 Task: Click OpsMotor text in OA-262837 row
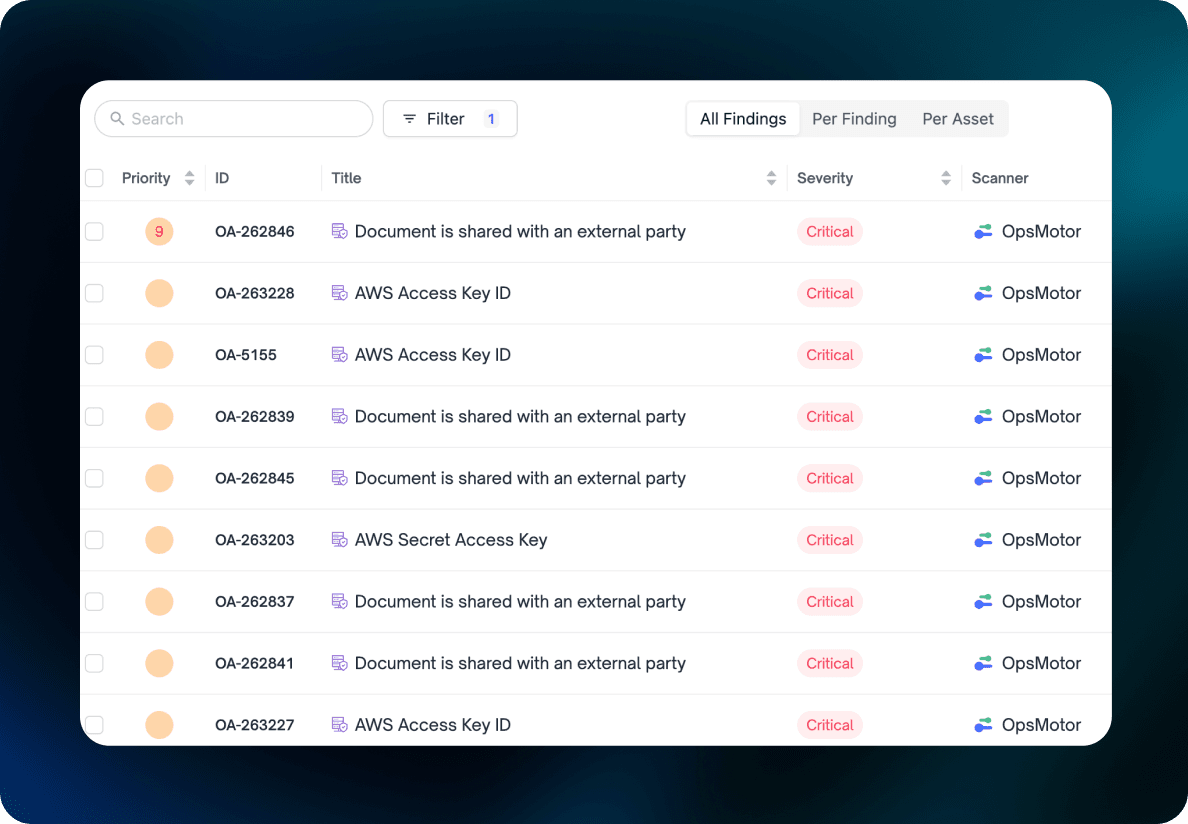pyautogui.click(x=1041, y=602)
